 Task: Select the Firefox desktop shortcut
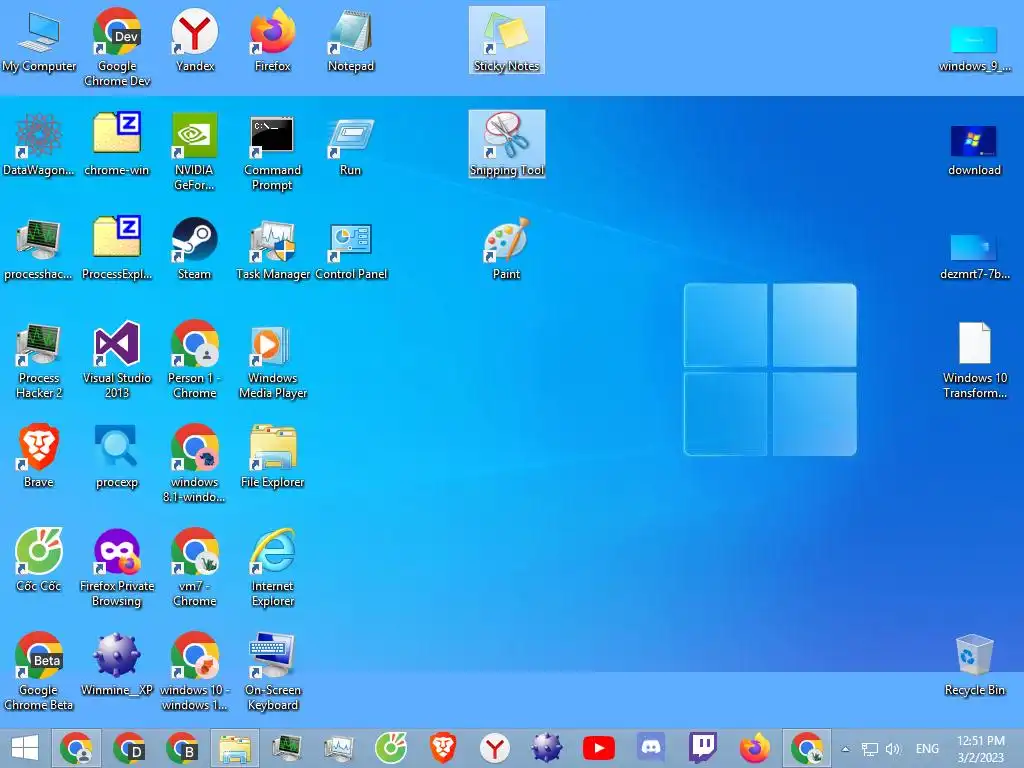tap(272, 40)
